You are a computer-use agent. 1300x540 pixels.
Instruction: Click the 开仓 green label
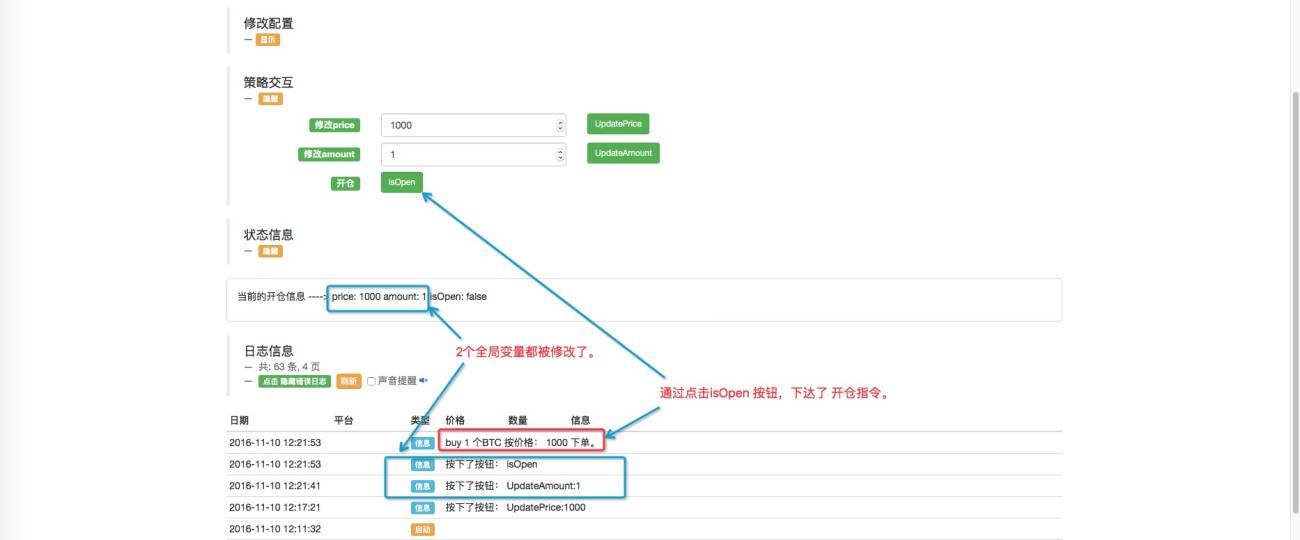(345, 184)
